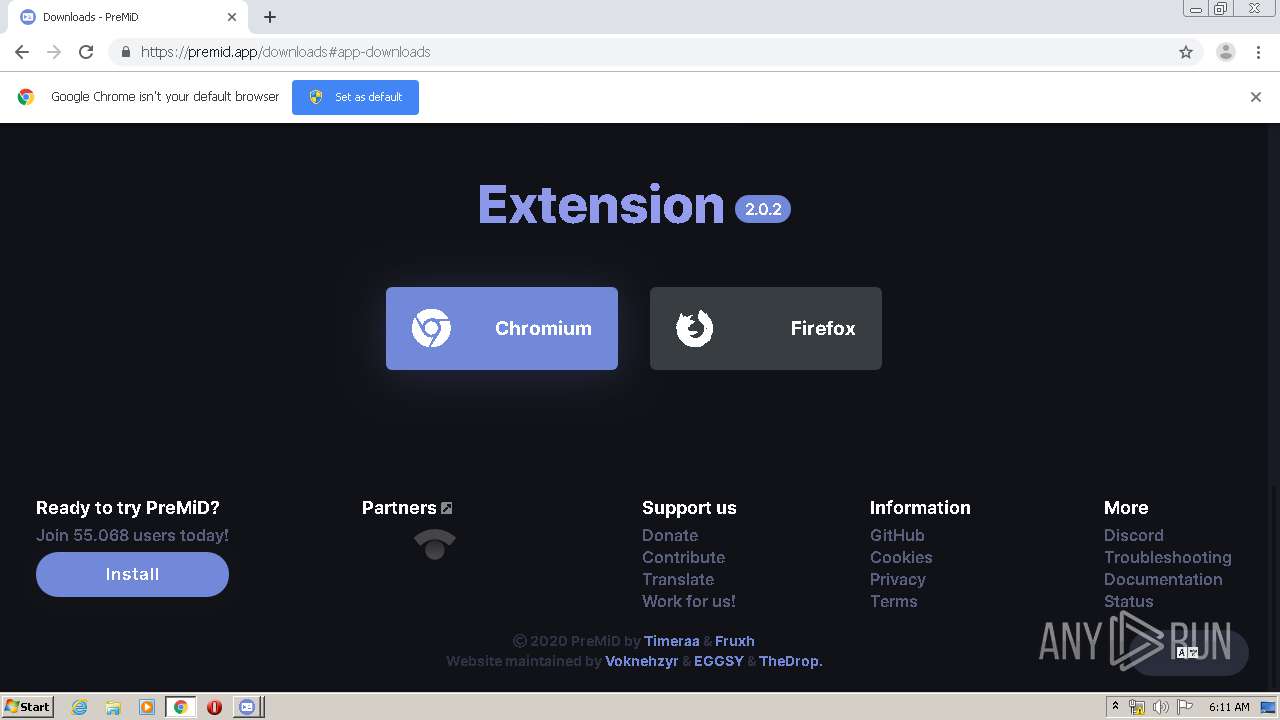1280x720 pixels.
Task: Click the Chrome icon in default browser bar
Action: [26, 97]
